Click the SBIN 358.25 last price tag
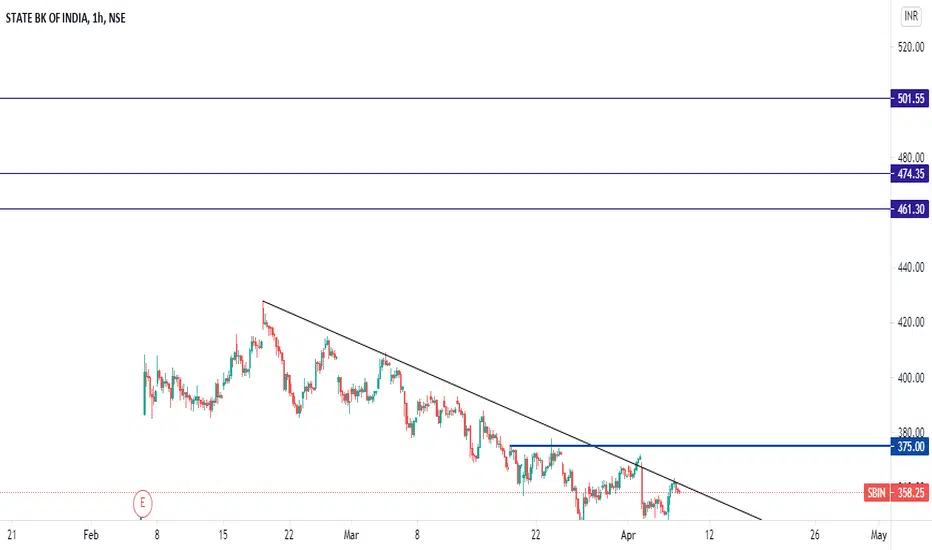The image size is (932, 550). pos(896,493)
